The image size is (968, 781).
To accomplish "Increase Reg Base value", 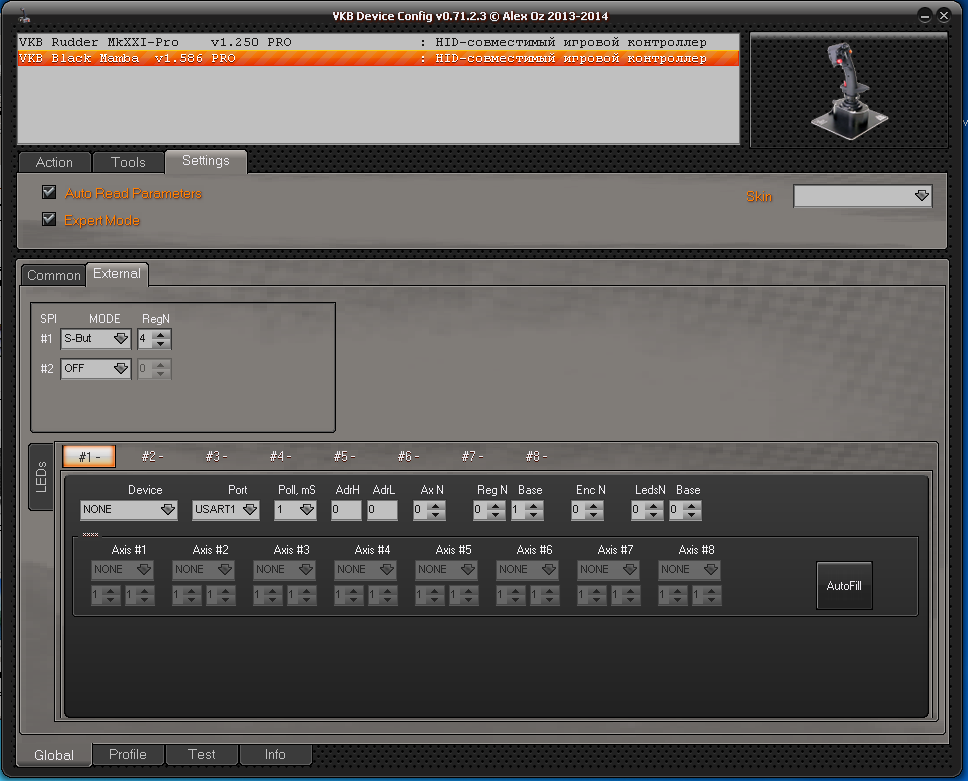I will 534,506.
